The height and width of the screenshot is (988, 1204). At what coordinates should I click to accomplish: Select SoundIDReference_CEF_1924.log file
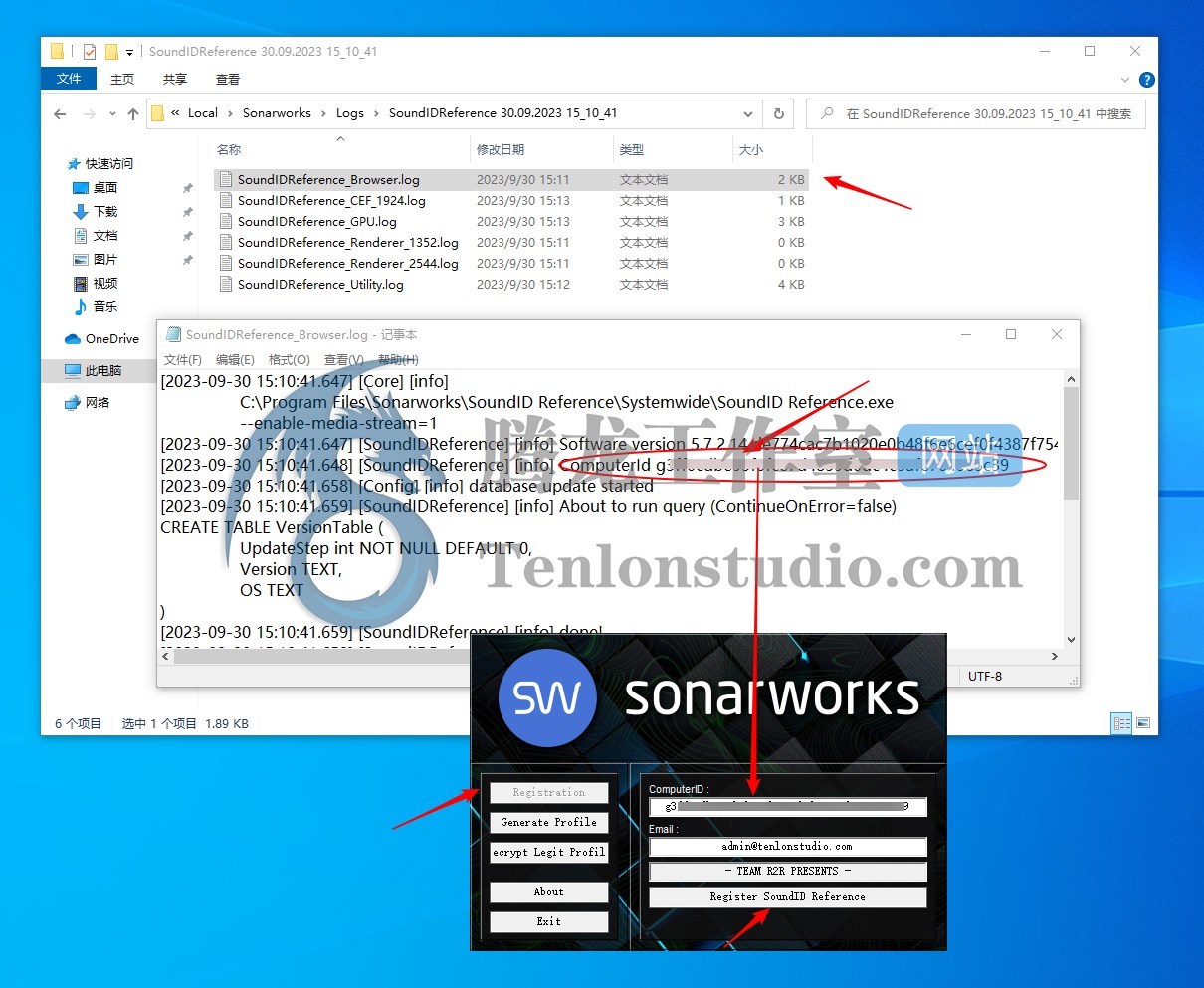(x=510, y=201)
